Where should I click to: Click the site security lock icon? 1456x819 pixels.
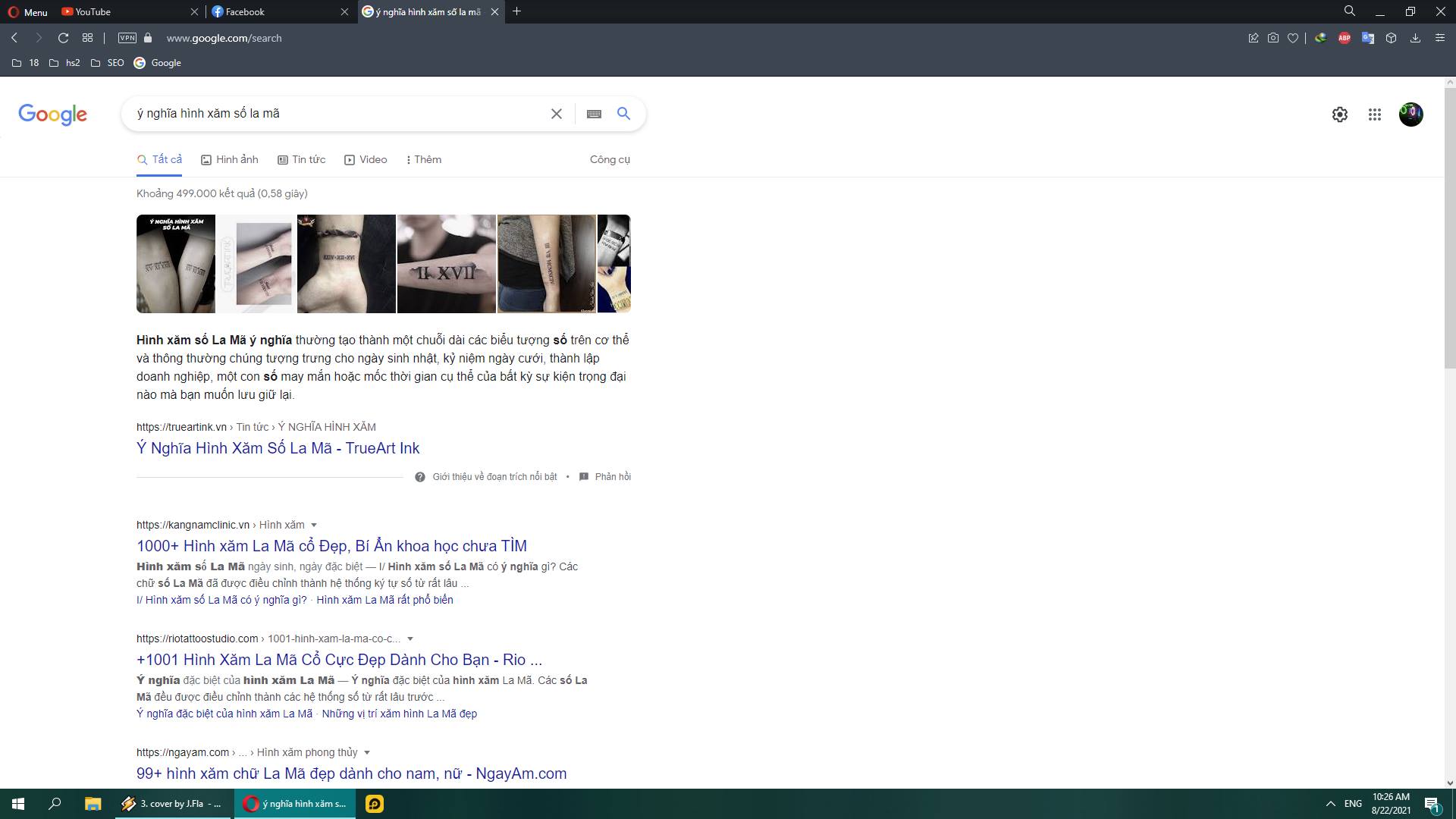point(149,38)
